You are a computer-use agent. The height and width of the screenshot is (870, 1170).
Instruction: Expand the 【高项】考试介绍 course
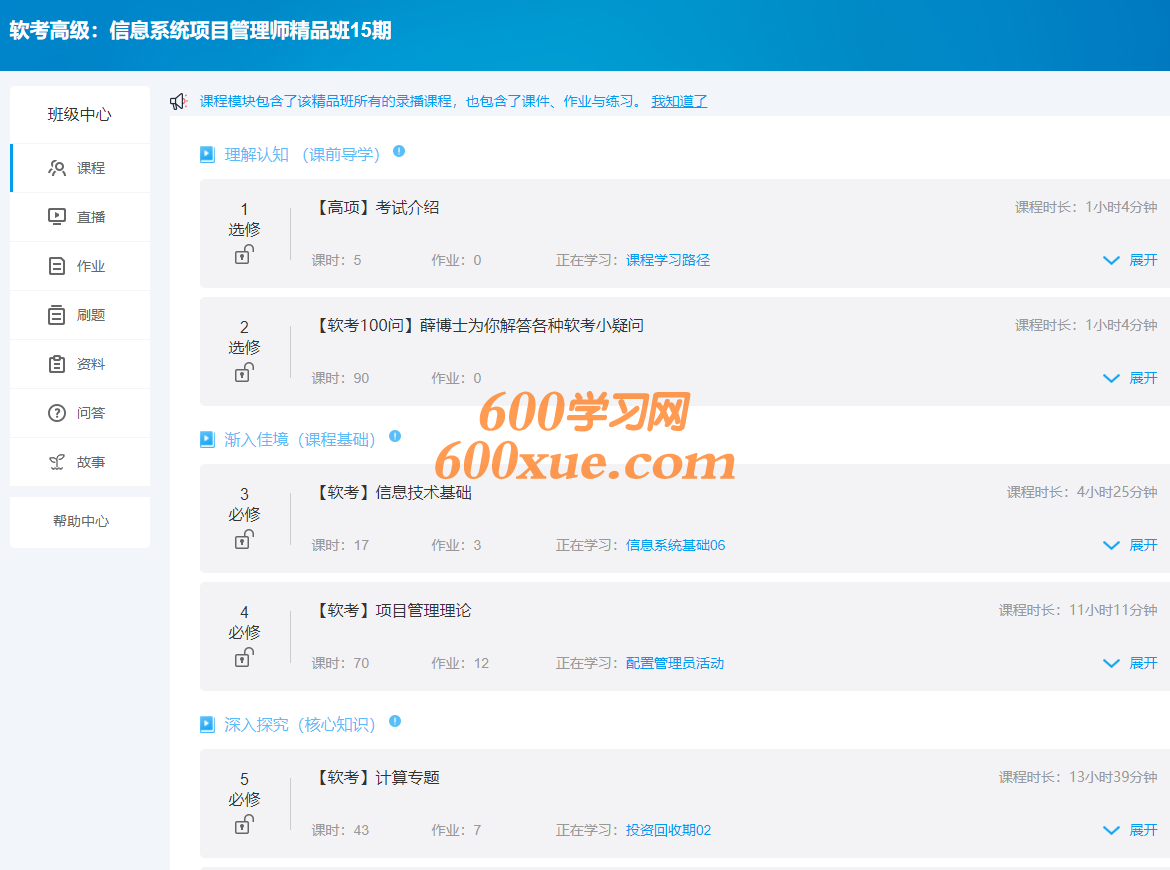(1130, 260)
